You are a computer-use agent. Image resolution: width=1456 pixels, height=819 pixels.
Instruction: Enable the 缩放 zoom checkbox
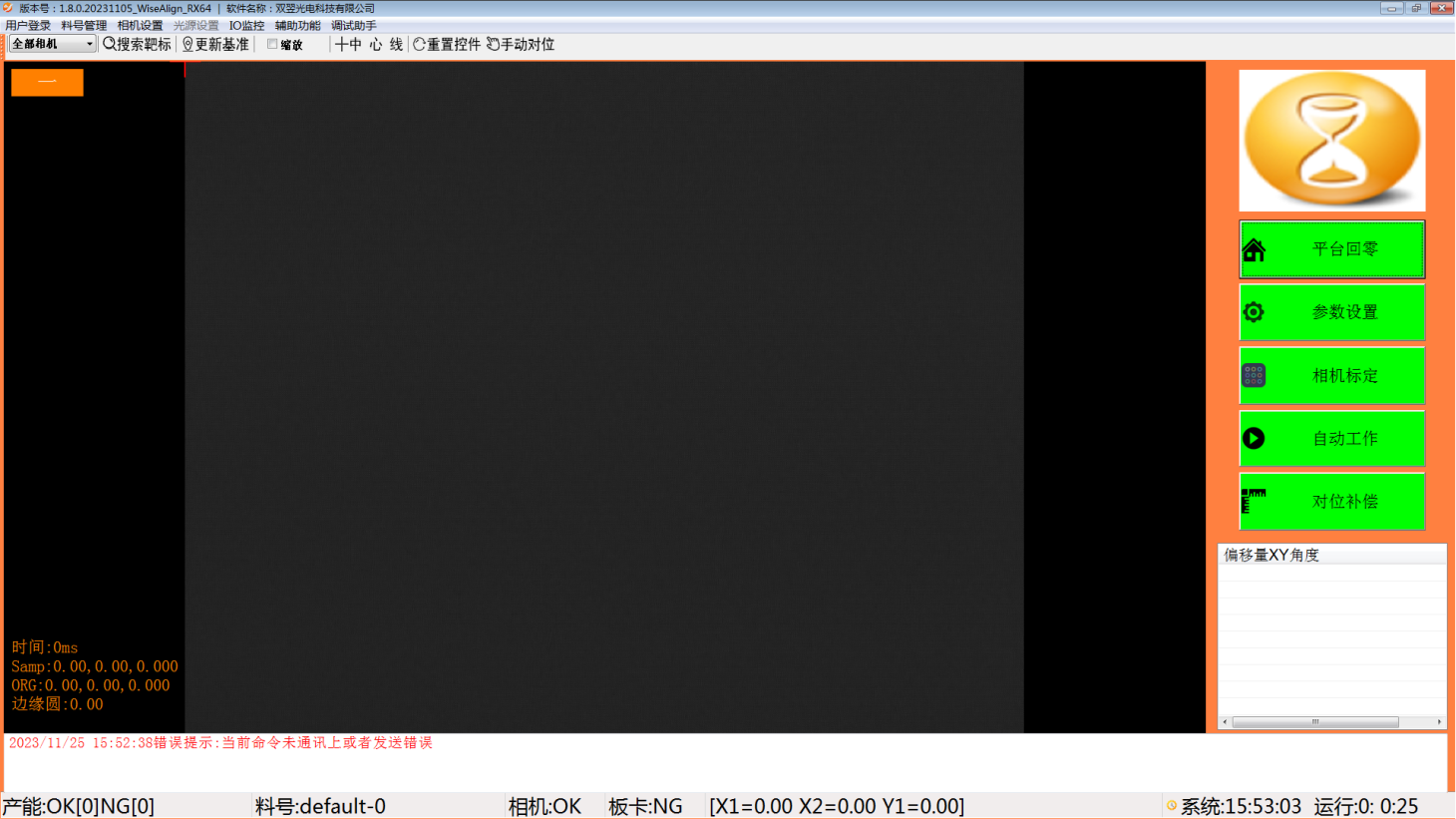tap(272, 44)
